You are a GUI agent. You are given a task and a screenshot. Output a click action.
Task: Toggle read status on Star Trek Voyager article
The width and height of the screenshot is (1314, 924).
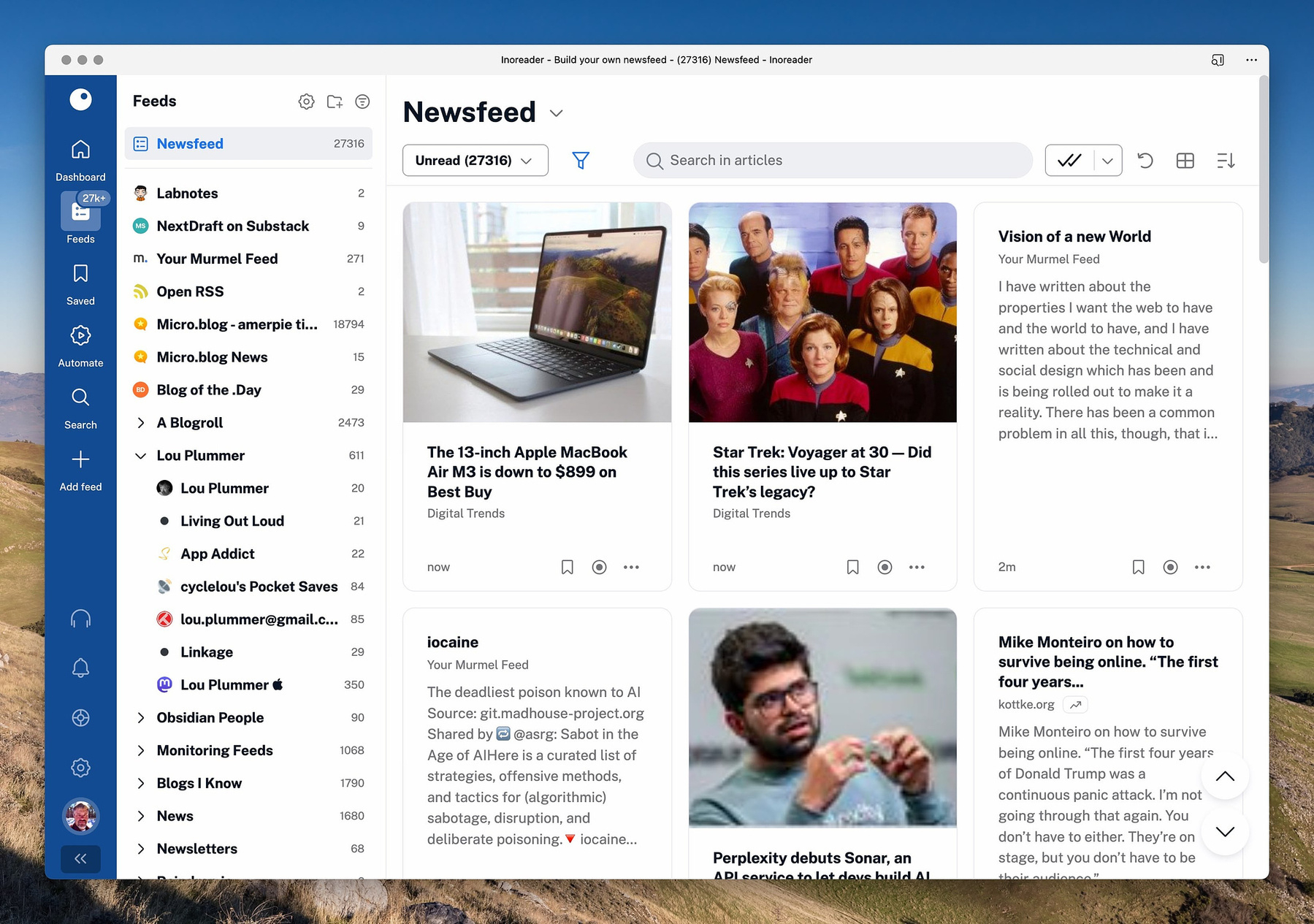[x=885, y=567]
